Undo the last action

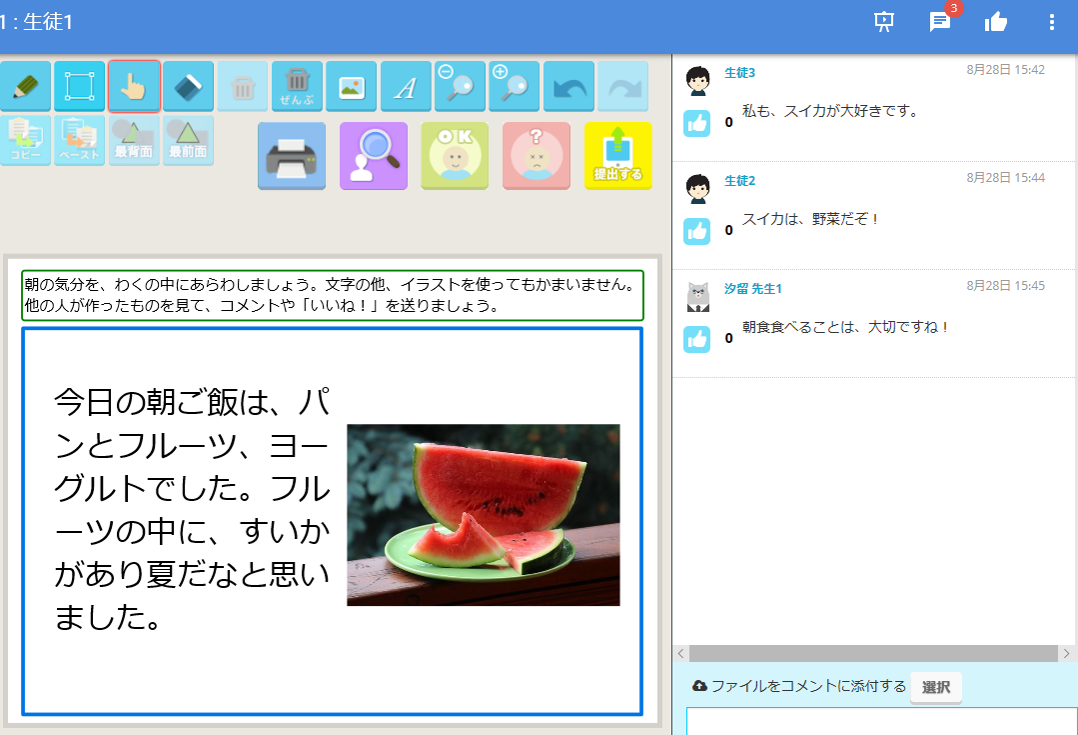point(569,87)
